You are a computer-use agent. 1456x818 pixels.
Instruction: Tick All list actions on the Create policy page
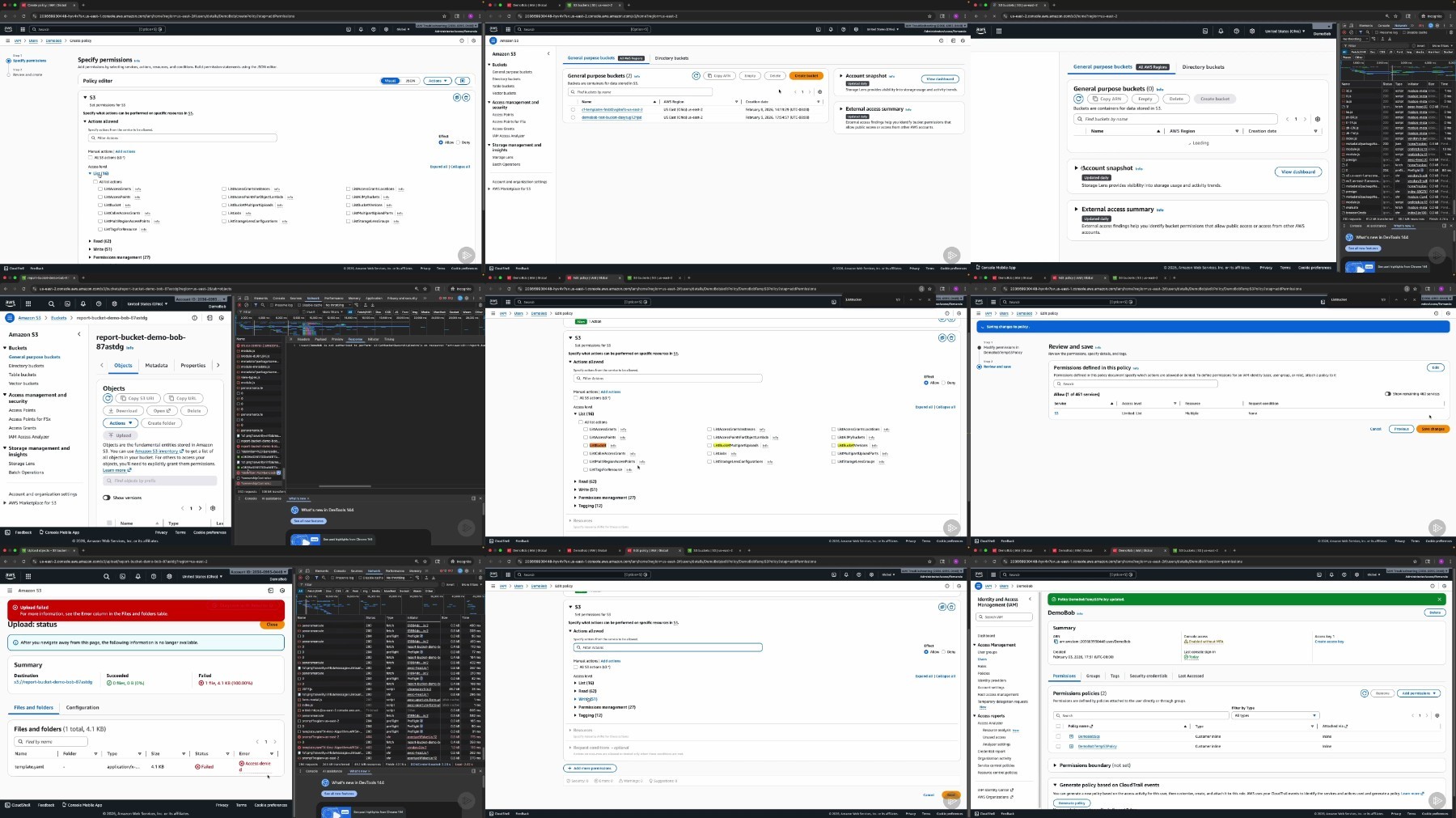(95, 182)
